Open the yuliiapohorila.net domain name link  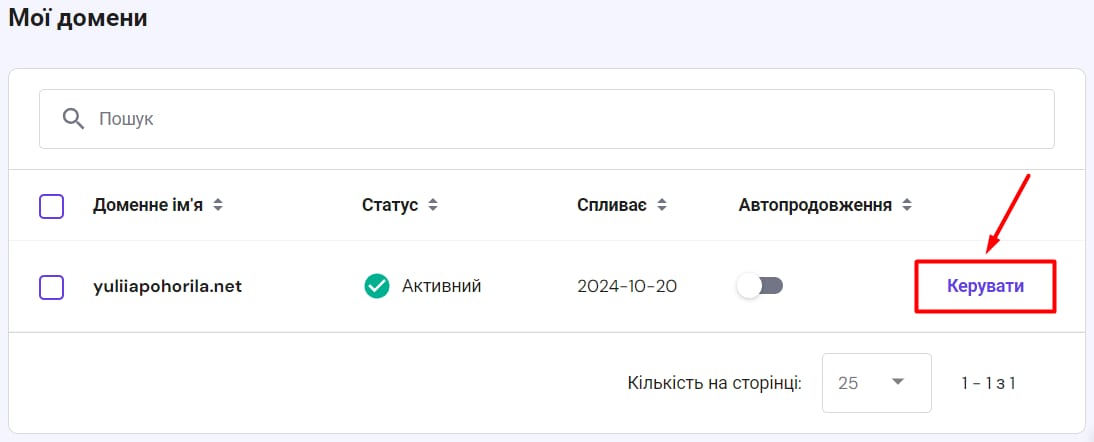[x=167, y=287]
